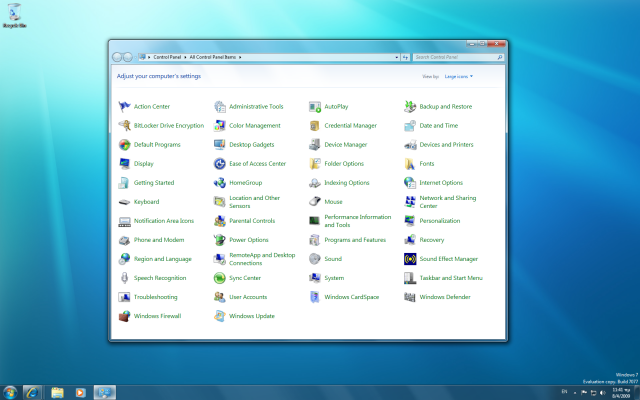Launch Internet Explorer from the taskbar
Image resolution: width=640 pixels, height=400 pixels.
[32, 393]
